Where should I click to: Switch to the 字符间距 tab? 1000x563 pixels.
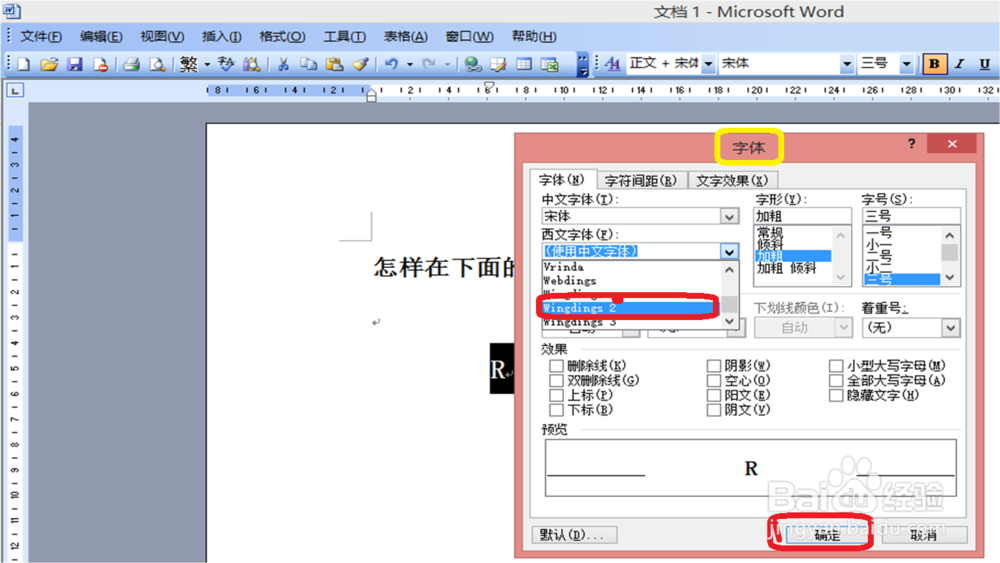tap(641, 180)
